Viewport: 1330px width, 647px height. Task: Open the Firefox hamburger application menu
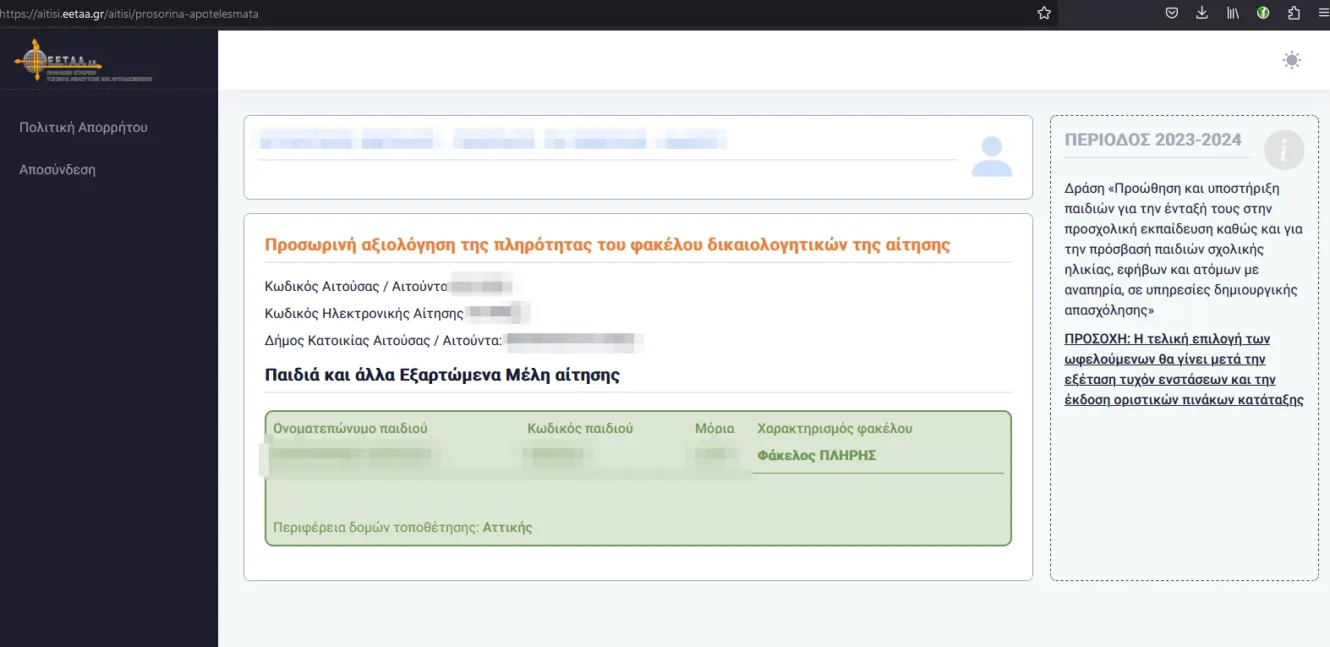click(x=1323, y=13)
